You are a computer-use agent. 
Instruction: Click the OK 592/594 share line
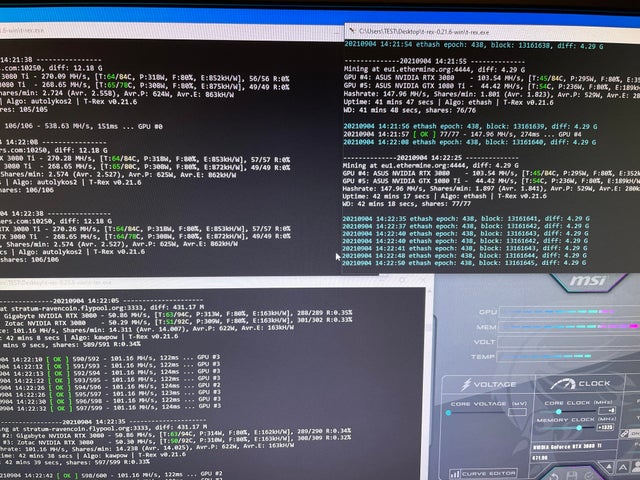(110, 373)
